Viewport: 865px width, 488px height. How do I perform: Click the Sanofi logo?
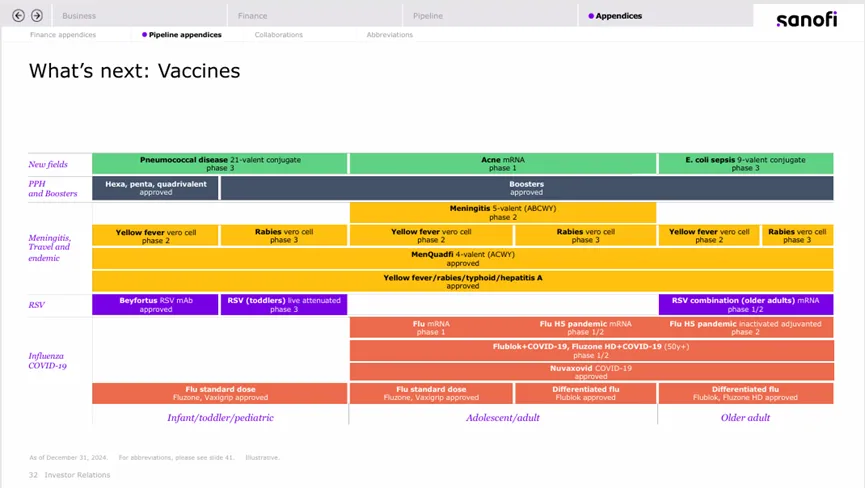coord(807,18)
